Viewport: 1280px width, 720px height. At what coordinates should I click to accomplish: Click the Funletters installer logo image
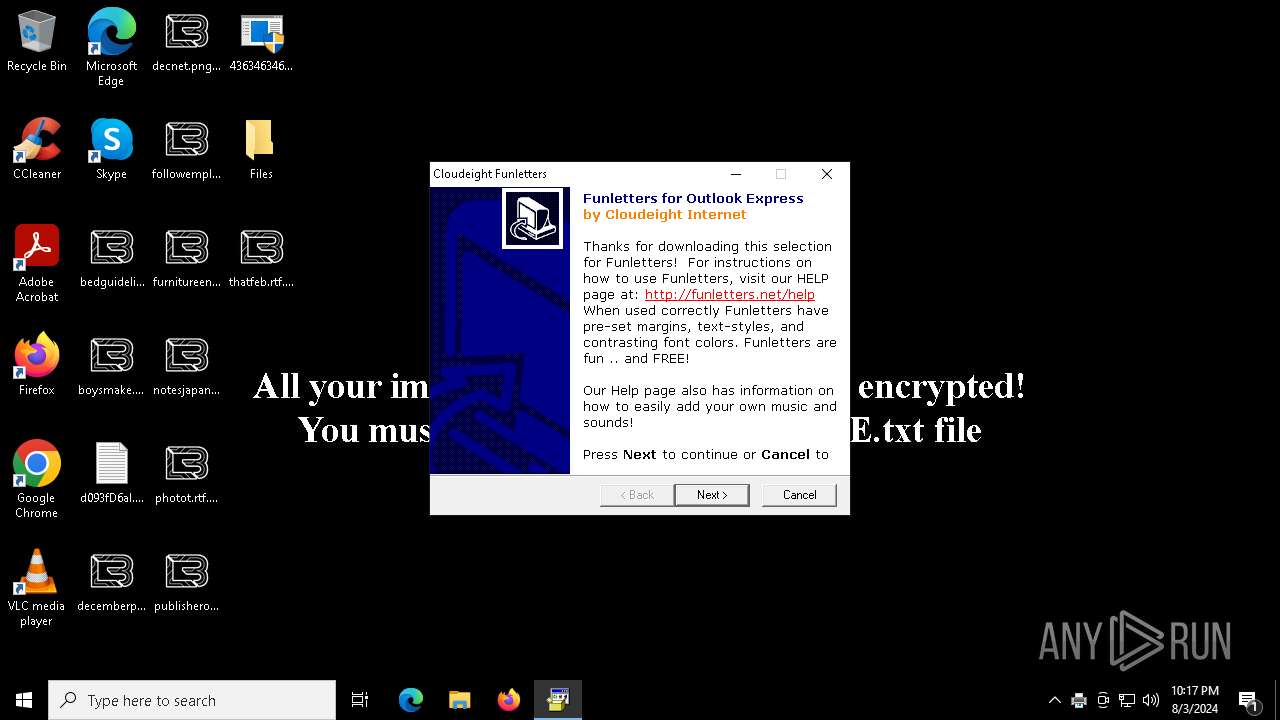pos(532,218)
